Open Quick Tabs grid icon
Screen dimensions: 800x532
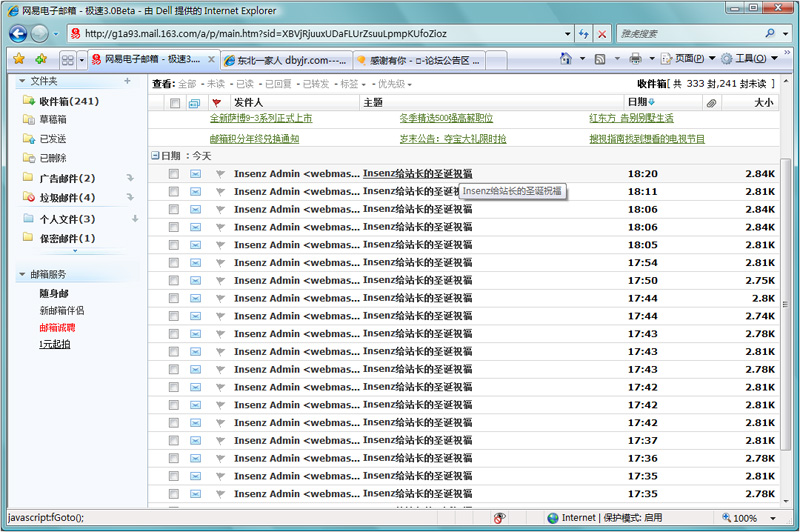click(67, 60)
